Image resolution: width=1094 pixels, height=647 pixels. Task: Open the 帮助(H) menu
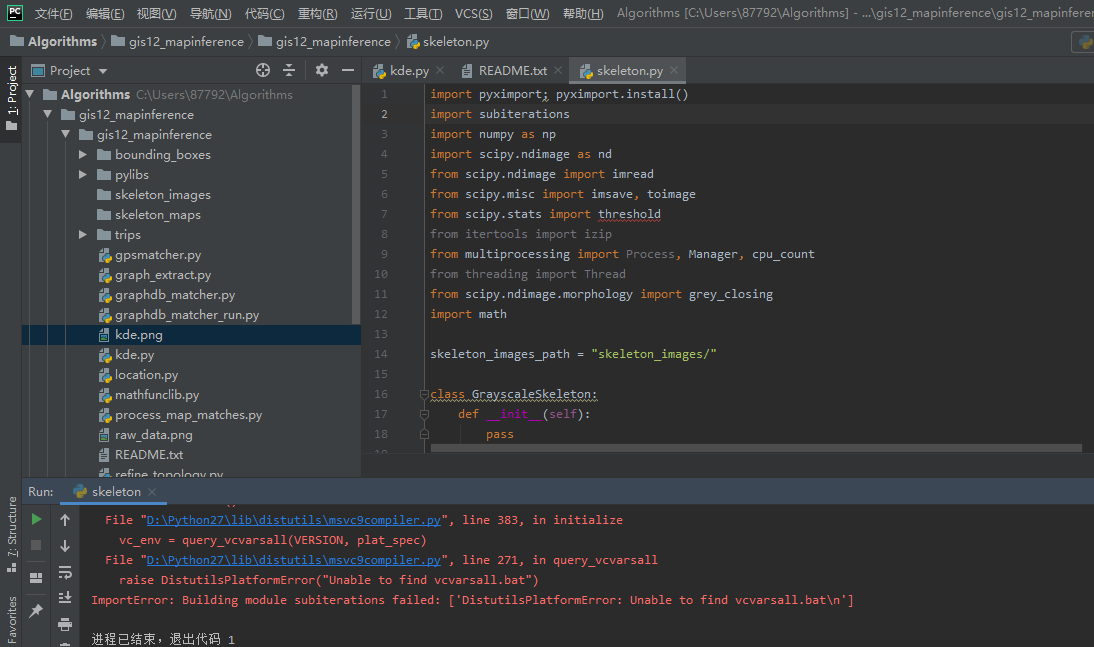tap(583, 13)
